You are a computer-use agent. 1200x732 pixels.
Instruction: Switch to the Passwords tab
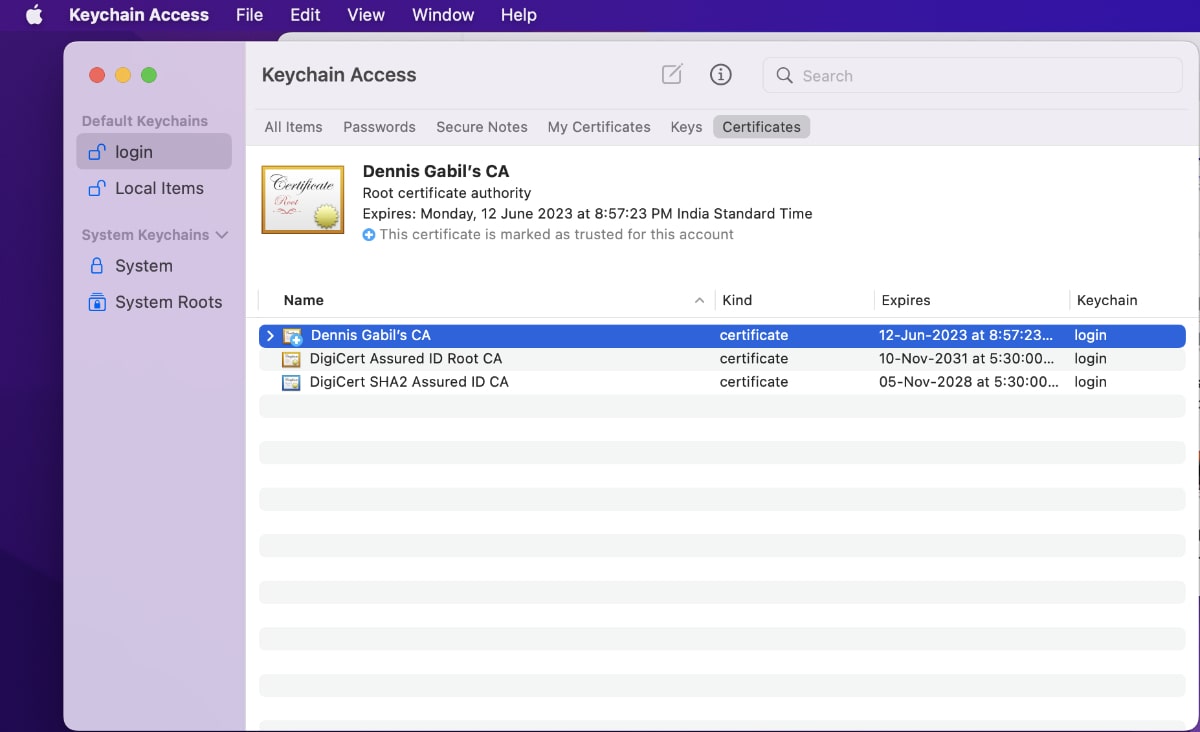379,127
